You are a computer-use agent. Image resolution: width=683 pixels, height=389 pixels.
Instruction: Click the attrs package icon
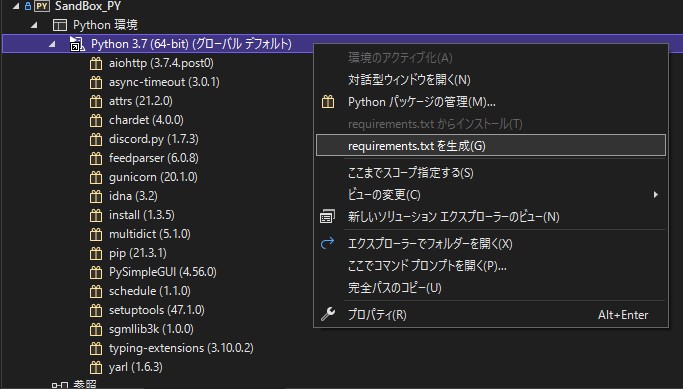(96, 101)
